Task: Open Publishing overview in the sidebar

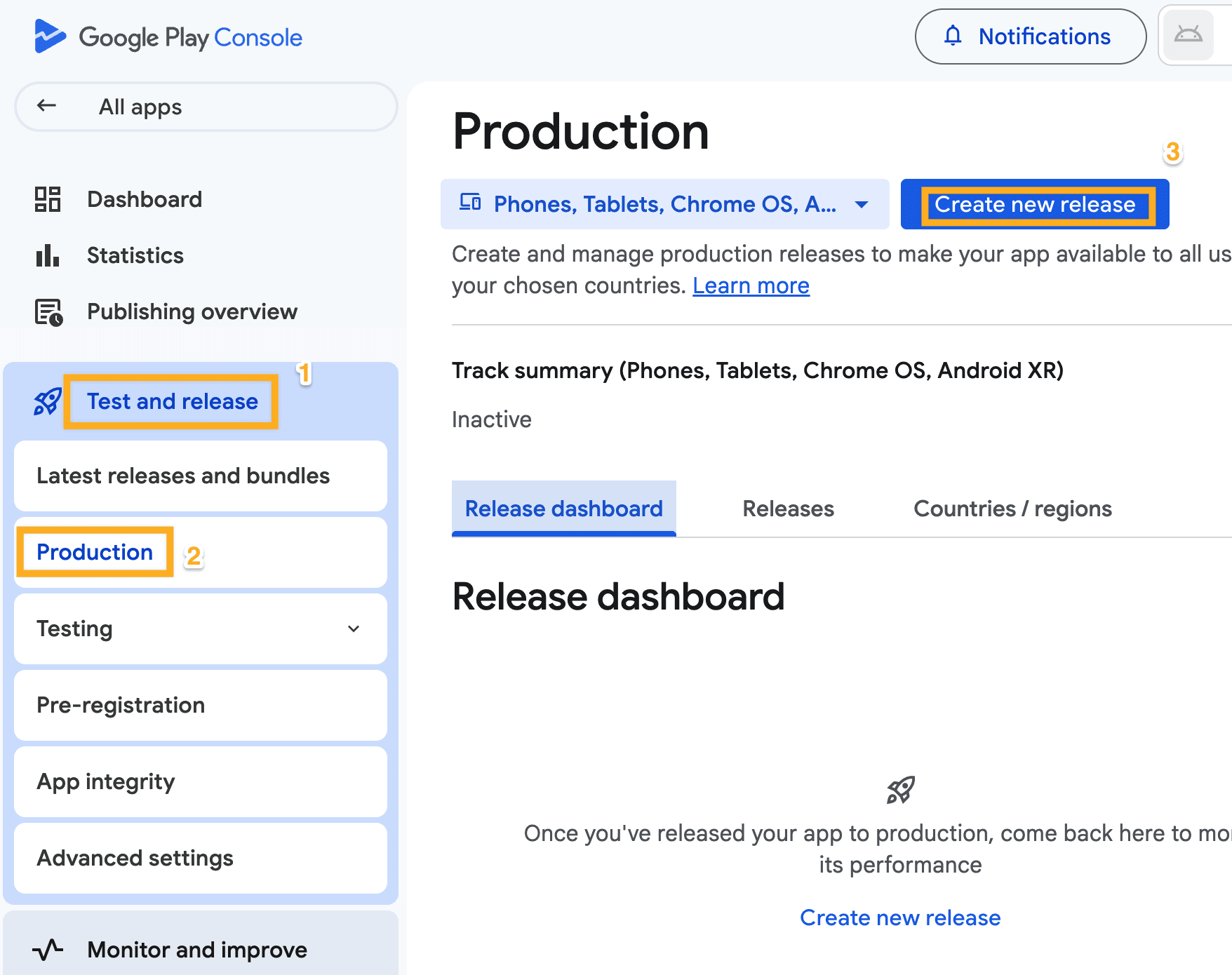Action: [x=192, y=311]
